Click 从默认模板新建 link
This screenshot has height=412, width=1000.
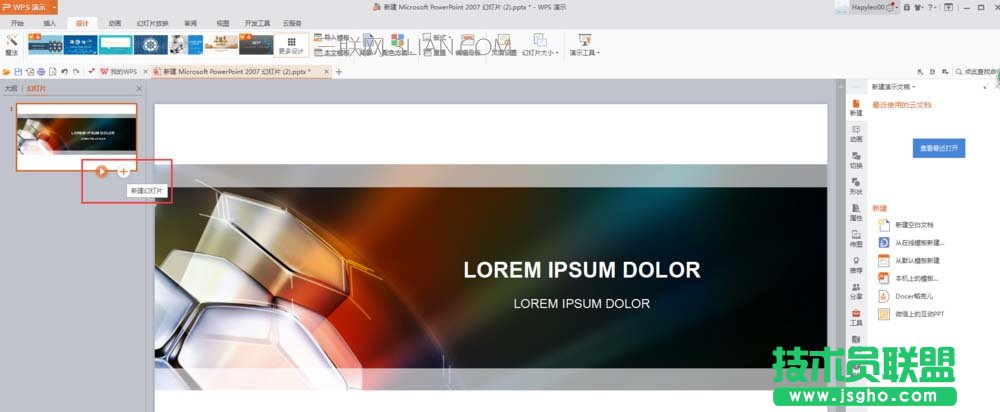(909, 261)
